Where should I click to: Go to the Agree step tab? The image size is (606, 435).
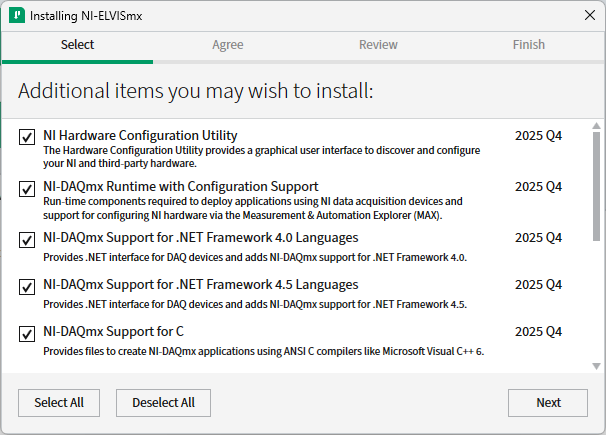pos(228,44)
